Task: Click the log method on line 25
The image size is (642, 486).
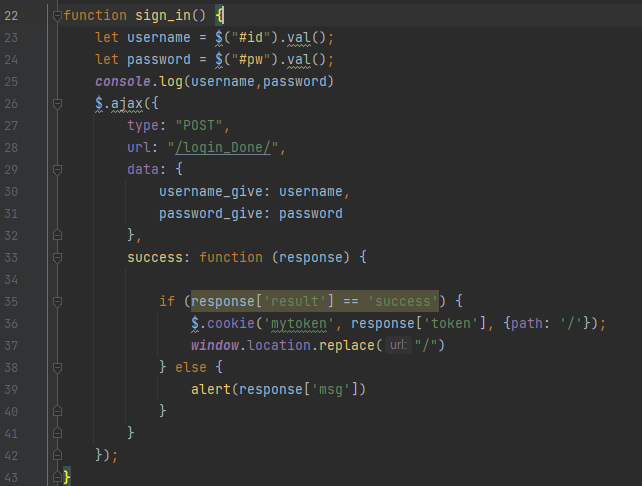Action: pos(171,81)
